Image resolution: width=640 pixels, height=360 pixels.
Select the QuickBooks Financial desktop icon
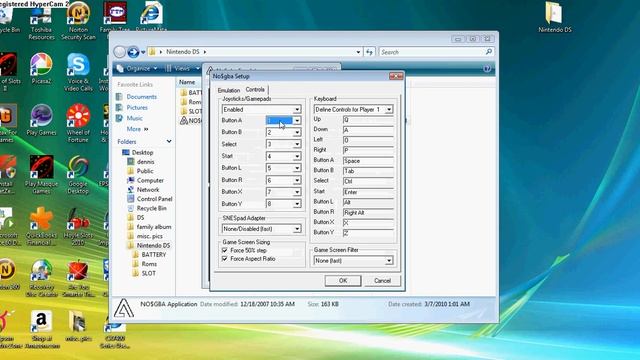click(41, 226)
